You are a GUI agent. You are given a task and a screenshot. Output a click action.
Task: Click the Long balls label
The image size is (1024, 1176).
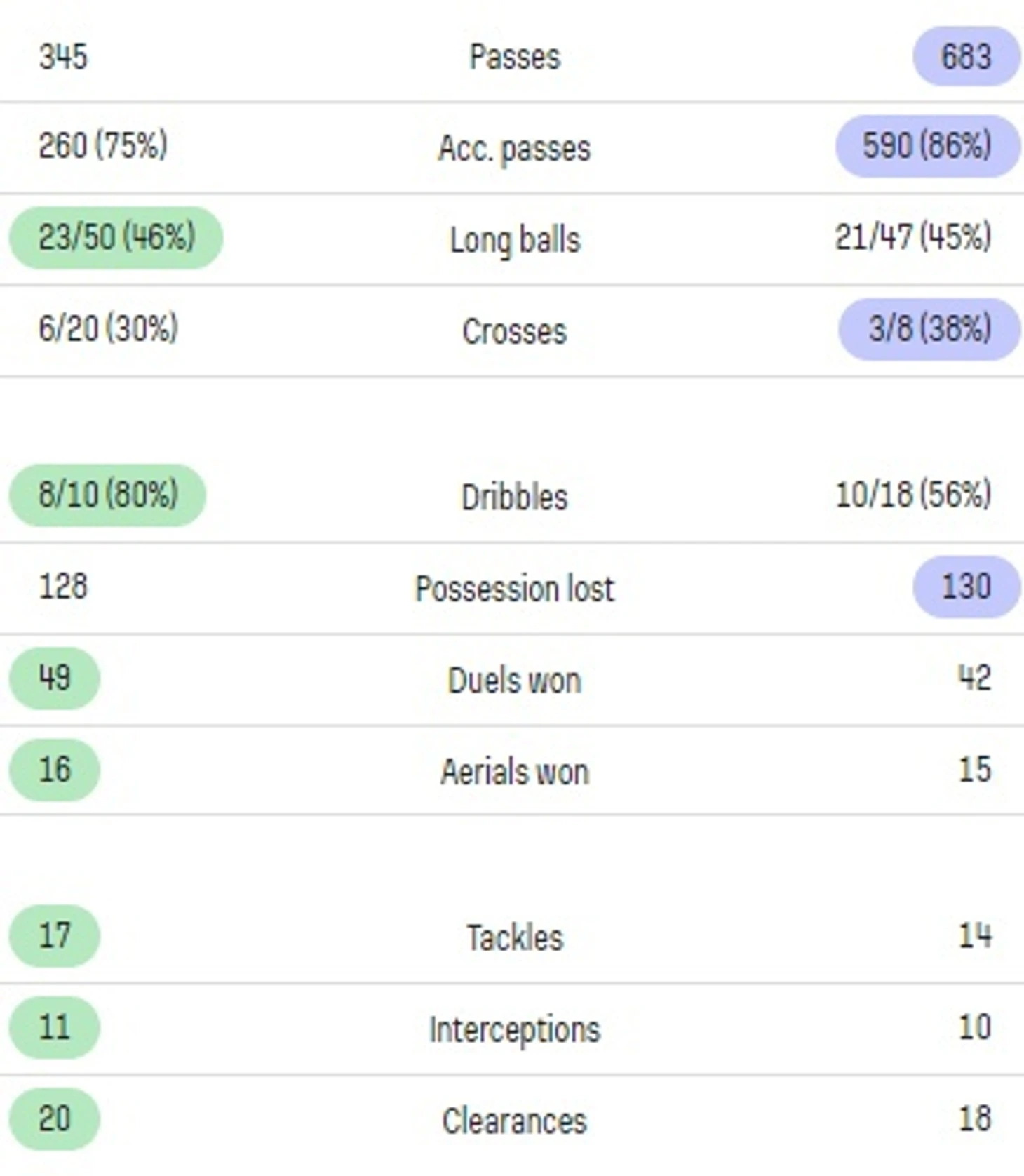[515, 240]
